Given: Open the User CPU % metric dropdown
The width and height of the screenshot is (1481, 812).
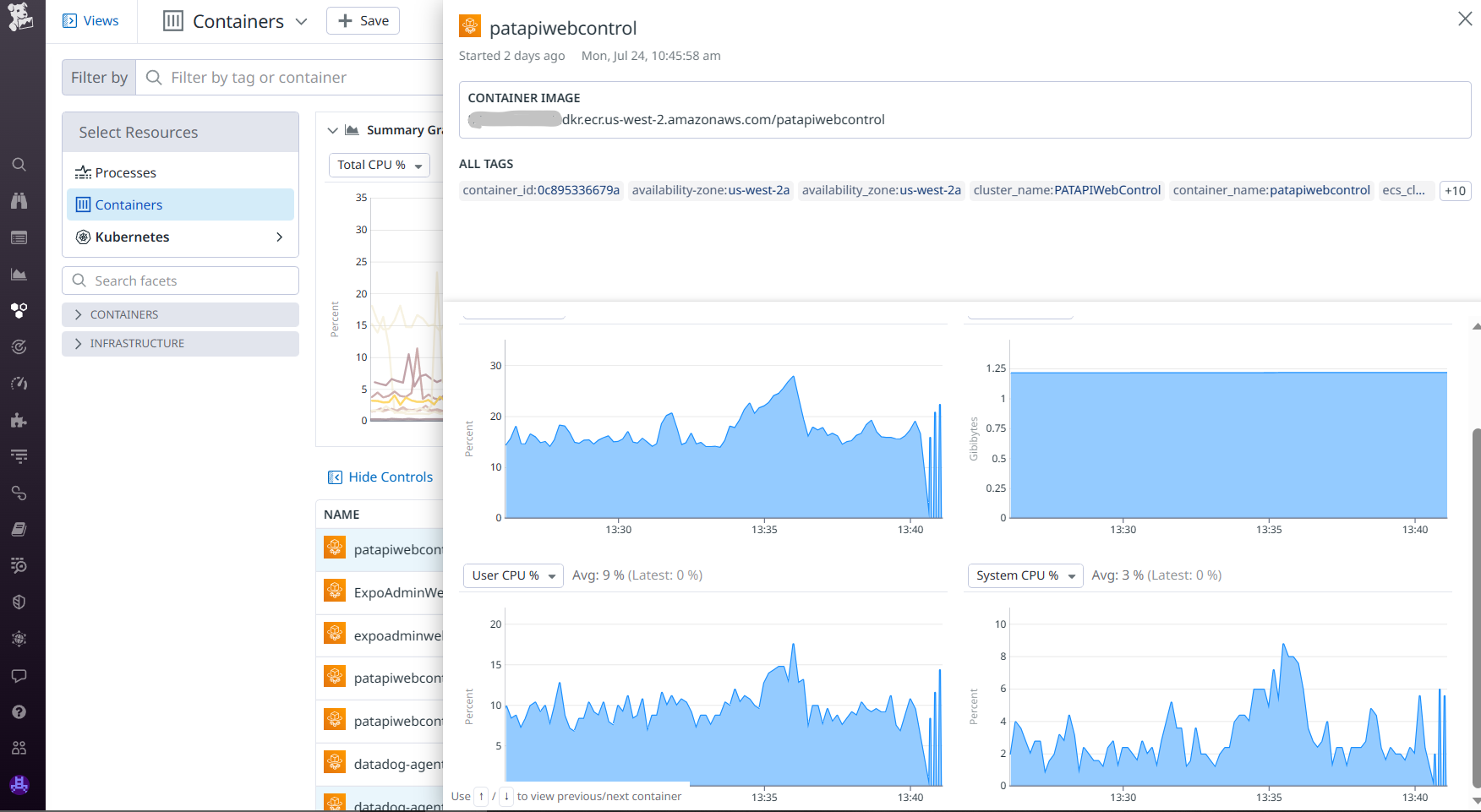Looking at the screenshot, I should coord(513,575).
